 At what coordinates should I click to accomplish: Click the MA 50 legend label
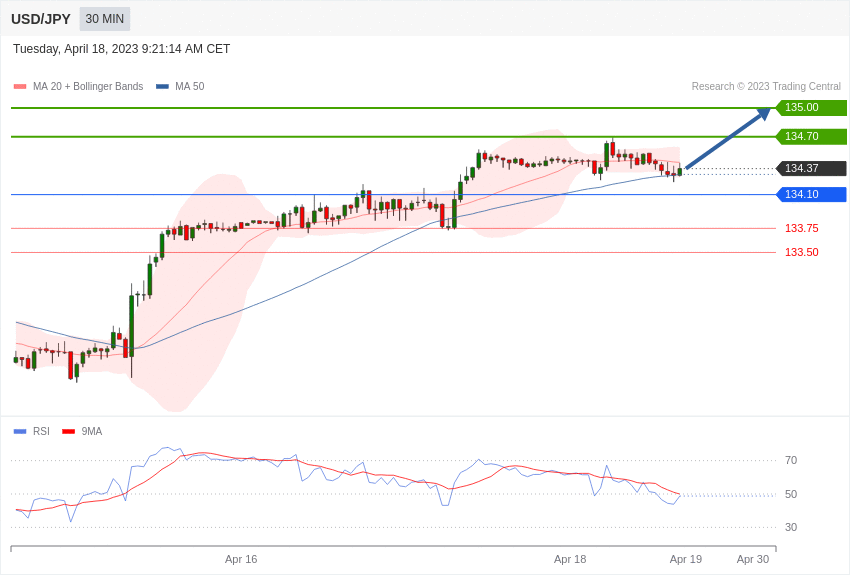(x=190, y=87)
